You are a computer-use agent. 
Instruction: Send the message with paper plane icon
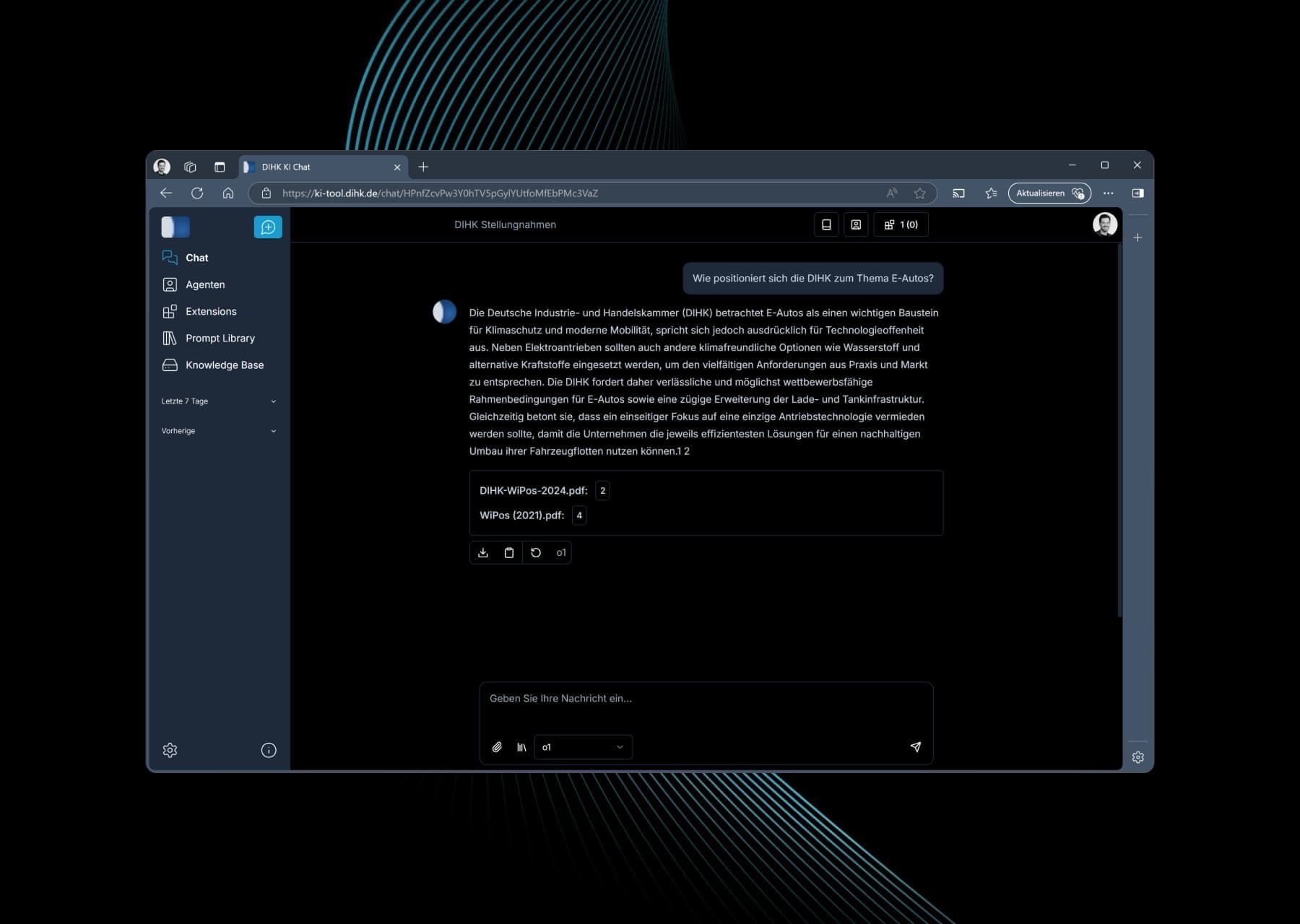[x=916, y=746]
